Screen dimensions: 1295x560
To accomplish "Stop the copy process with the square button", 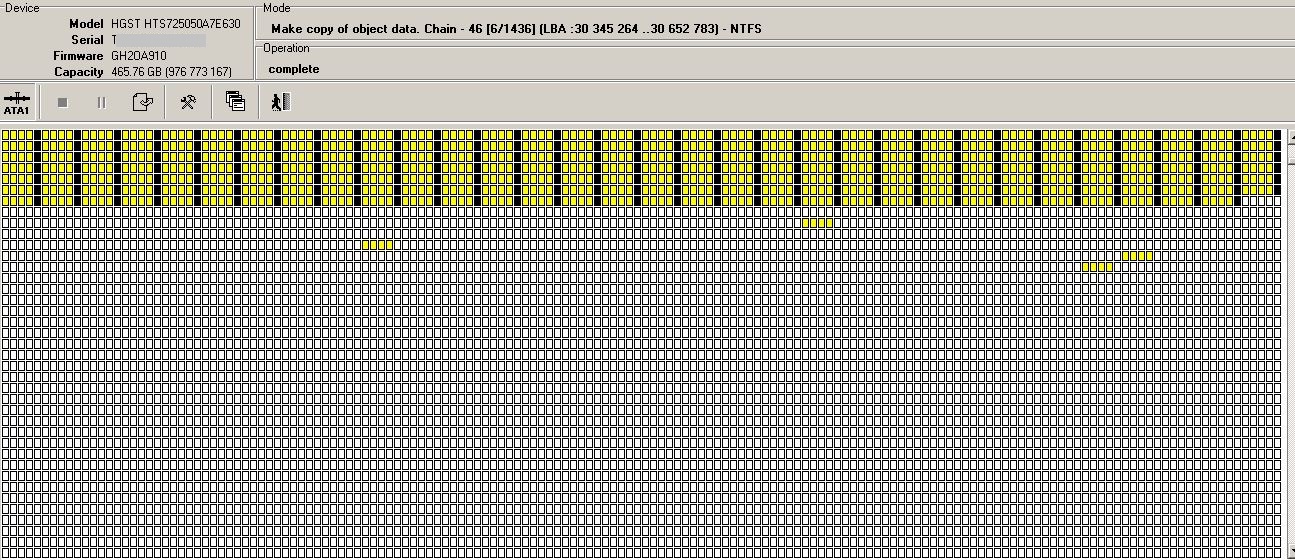I will click(x=63, y=102).
